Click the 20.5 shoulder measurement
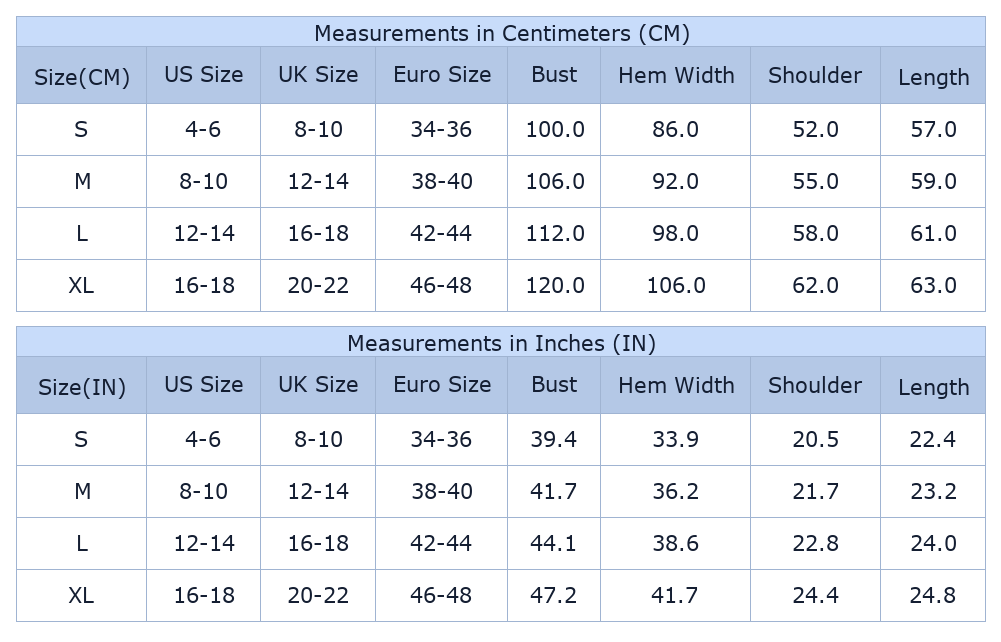This screenshot has width=1001, height=642. click(x=815, y=440)
